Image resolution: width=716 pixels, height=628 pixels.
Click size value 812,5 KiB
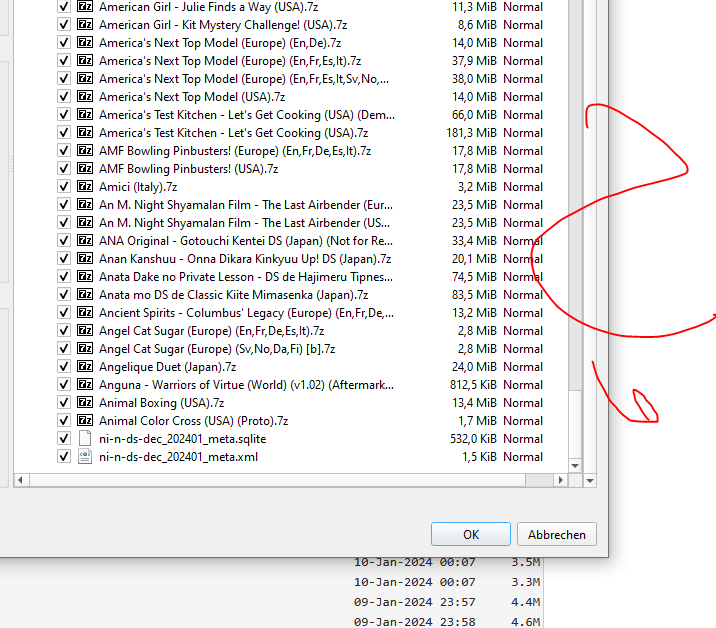pyautogui.click(x=473, y=385)
